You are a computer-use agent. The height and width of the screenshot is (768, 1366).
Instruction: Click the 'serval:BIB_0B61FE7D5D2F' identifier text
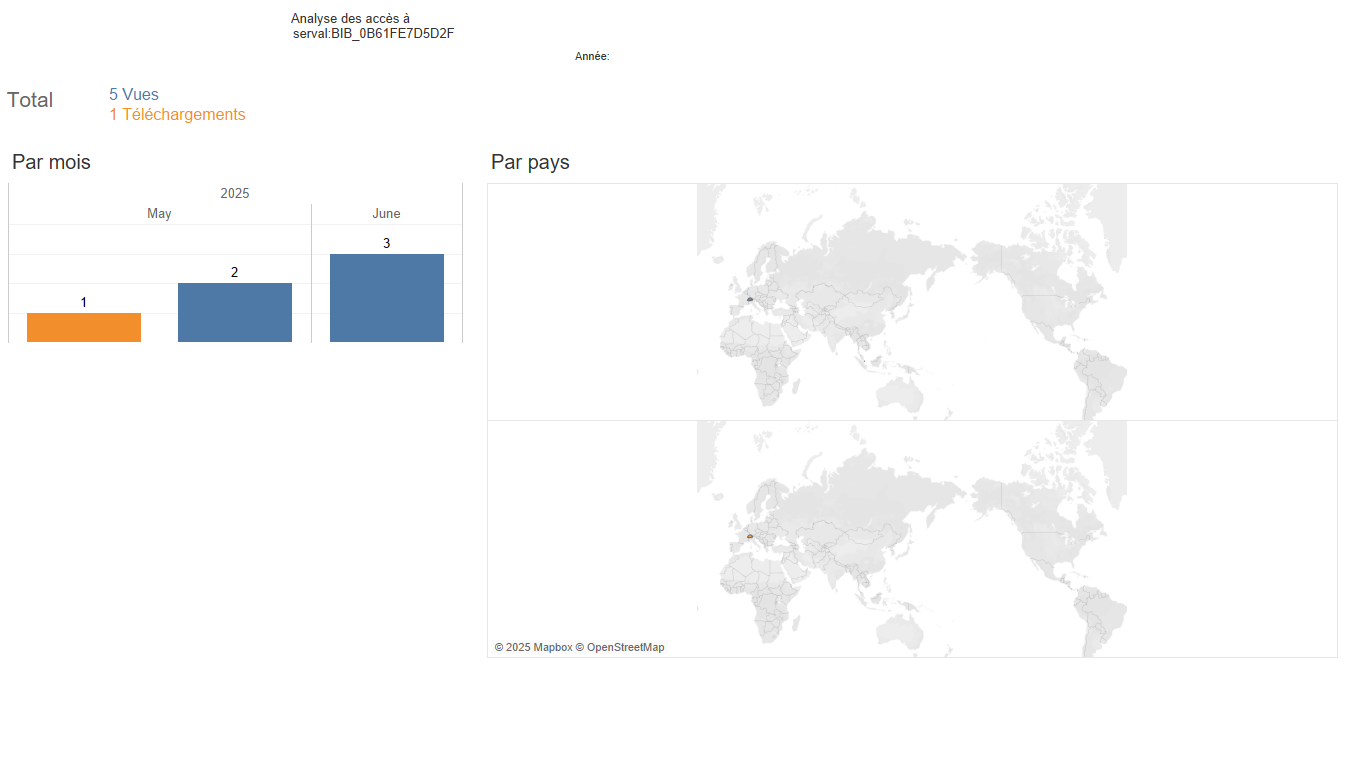click(x=374, y=34)
